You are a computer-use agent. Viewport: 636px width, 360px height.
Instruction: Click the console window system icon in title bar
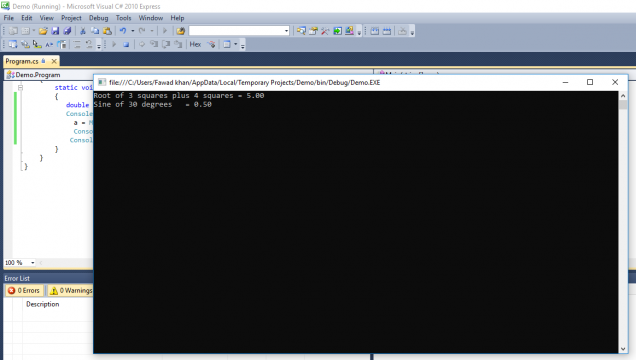(x=102, y=82)
